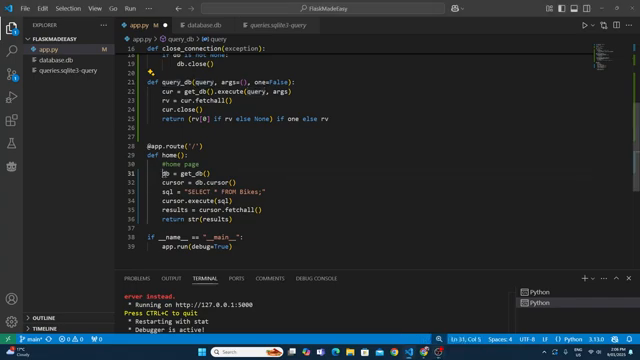Click the FlaskMadeEasy command center search box
The height and width of the screenshot is (360, 640).
tap(323, 9)
